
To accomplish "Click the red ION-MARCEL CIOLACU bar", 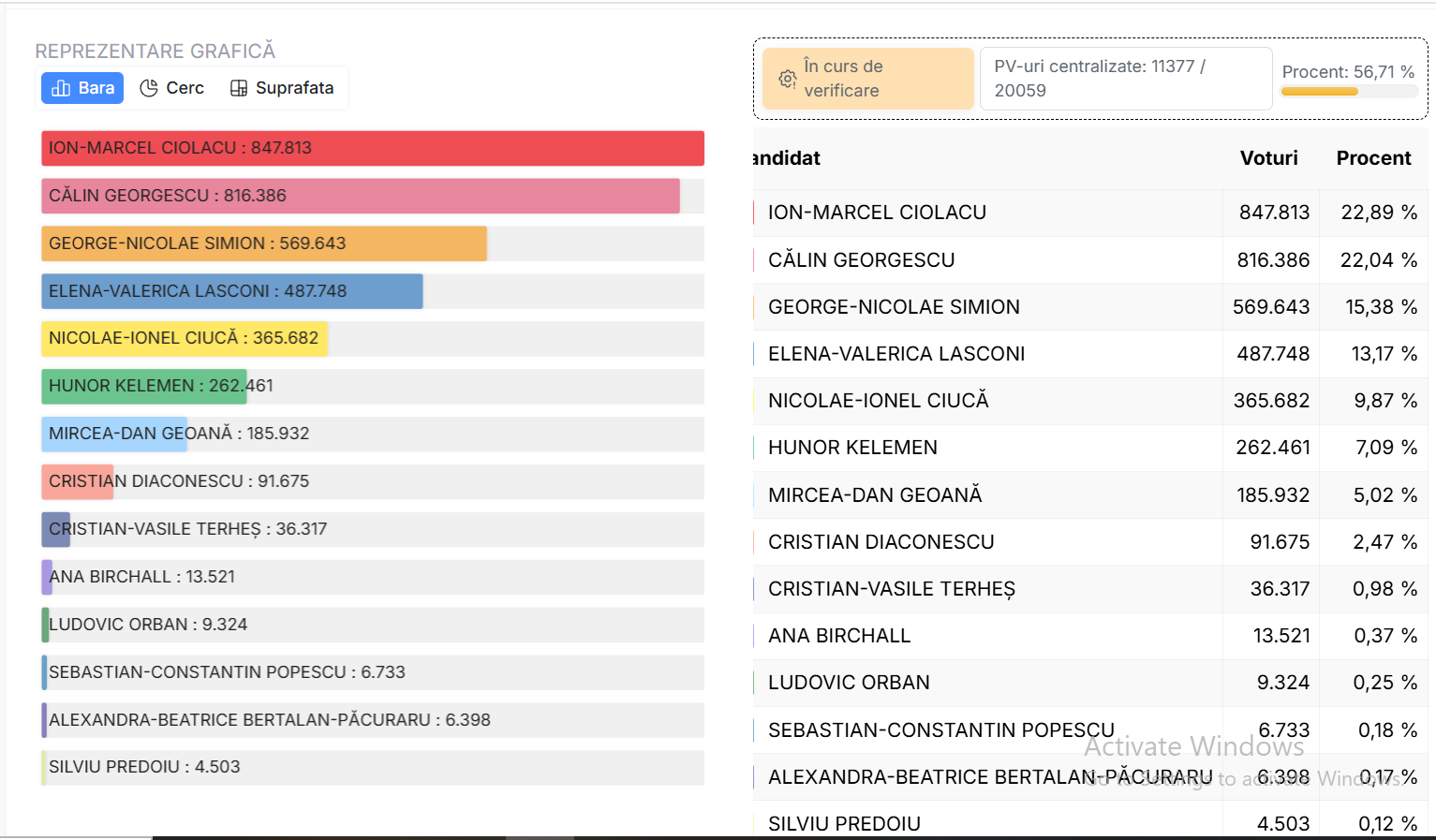I will click(x=372, y=148).
